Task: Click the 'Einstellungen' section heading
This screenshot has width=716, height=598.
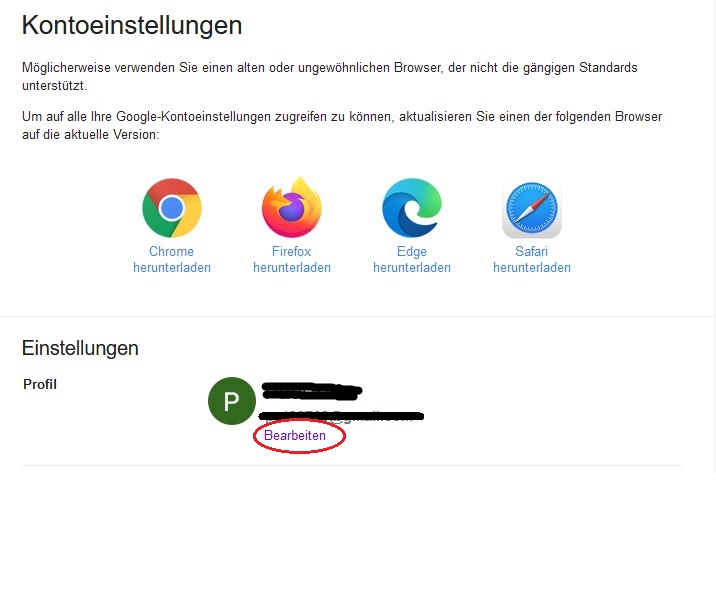Action: pyautogui.click(x=80, y=348)
